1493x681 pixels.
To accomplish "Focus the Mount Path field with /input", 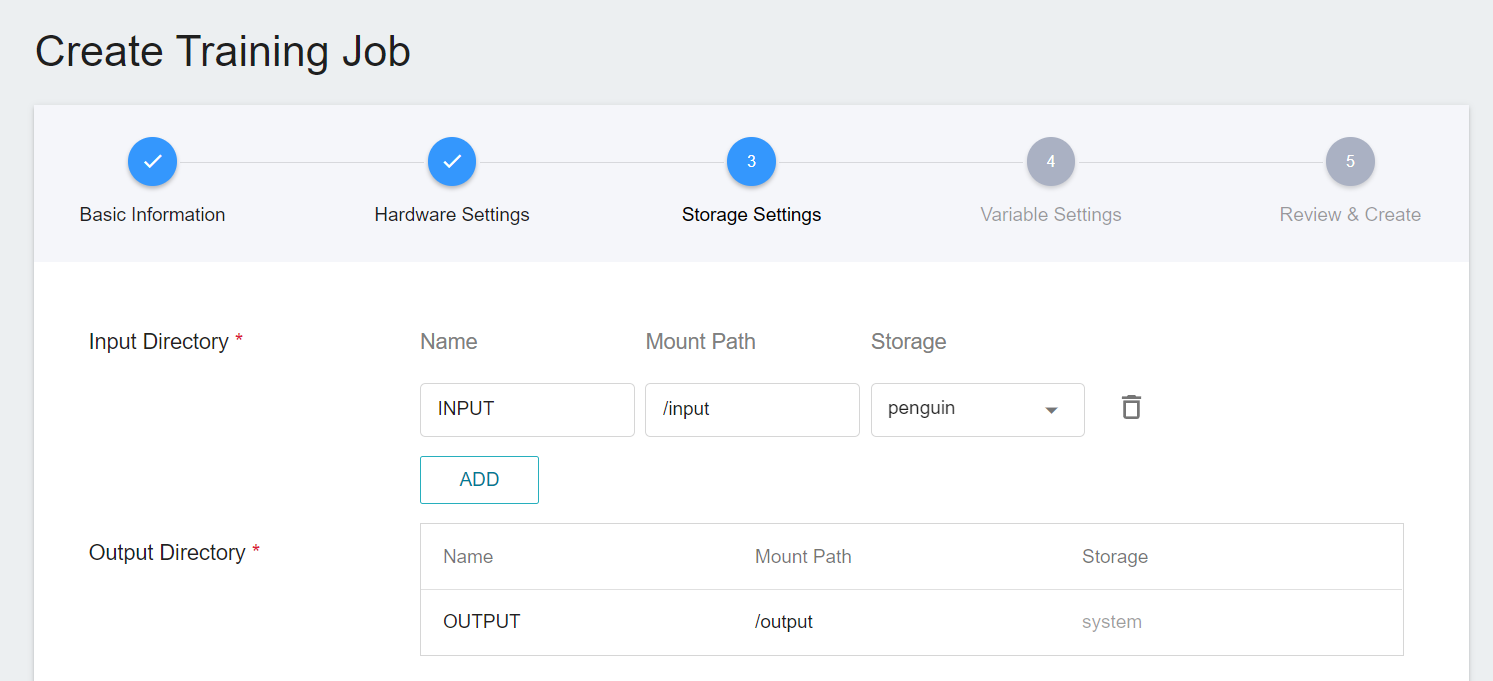I will click(752, 409).
